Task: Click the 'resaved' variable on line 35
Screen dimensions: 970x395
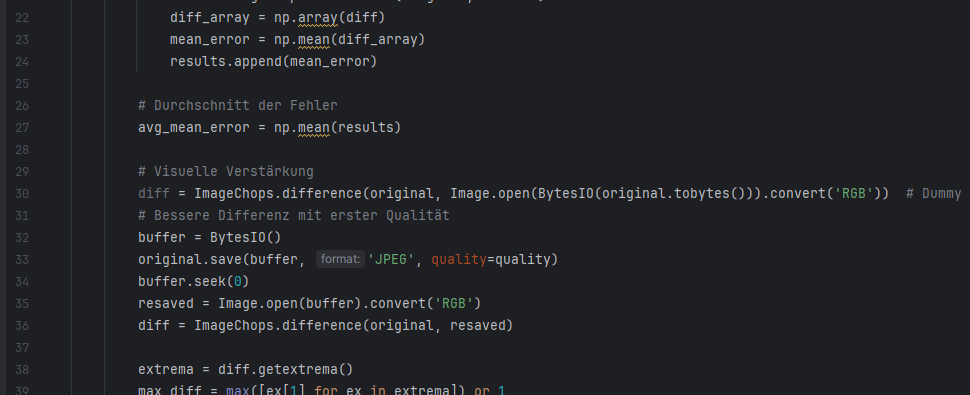Action: coord(166,304)
